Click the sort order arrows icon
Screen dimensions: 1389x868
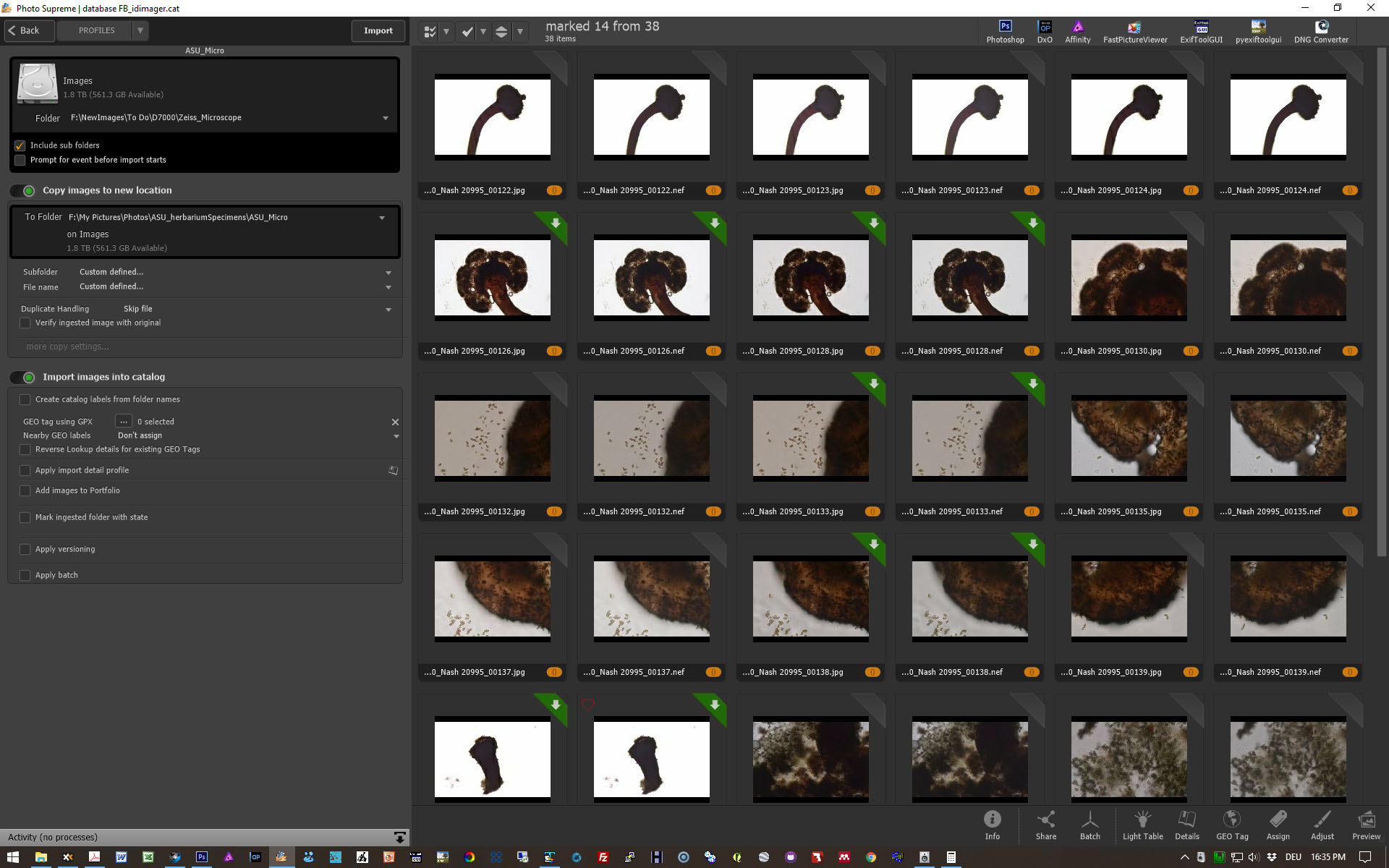501,31
